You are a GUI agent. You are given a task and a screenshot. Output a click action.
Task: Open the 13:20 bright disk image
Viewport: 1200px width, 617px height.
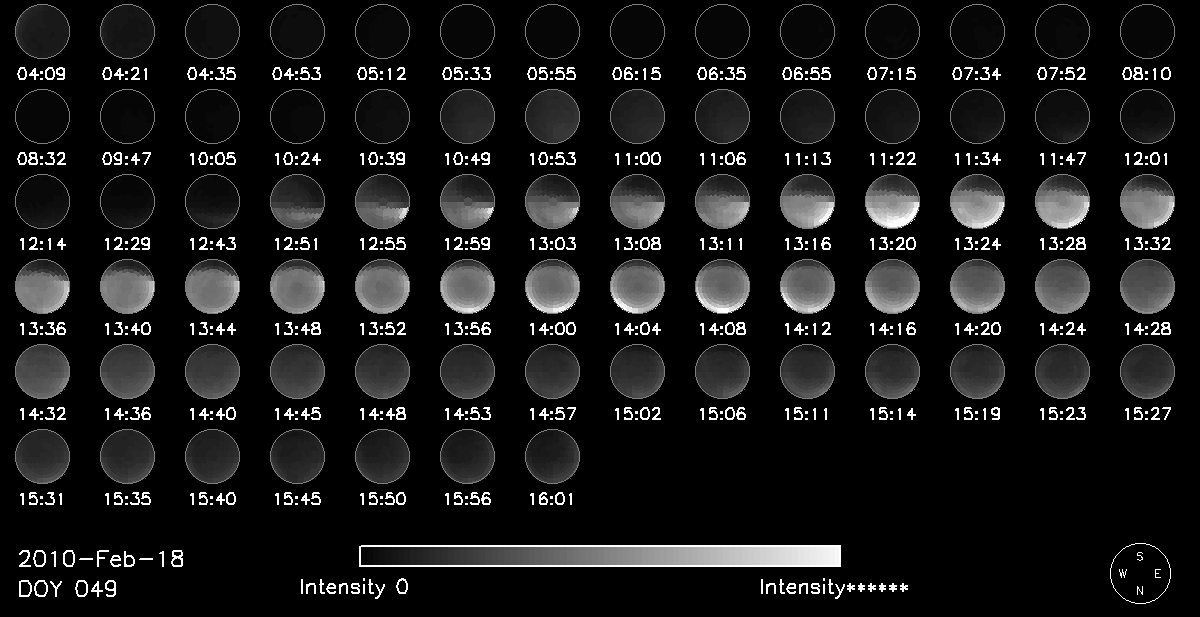(x=893, y=201)
